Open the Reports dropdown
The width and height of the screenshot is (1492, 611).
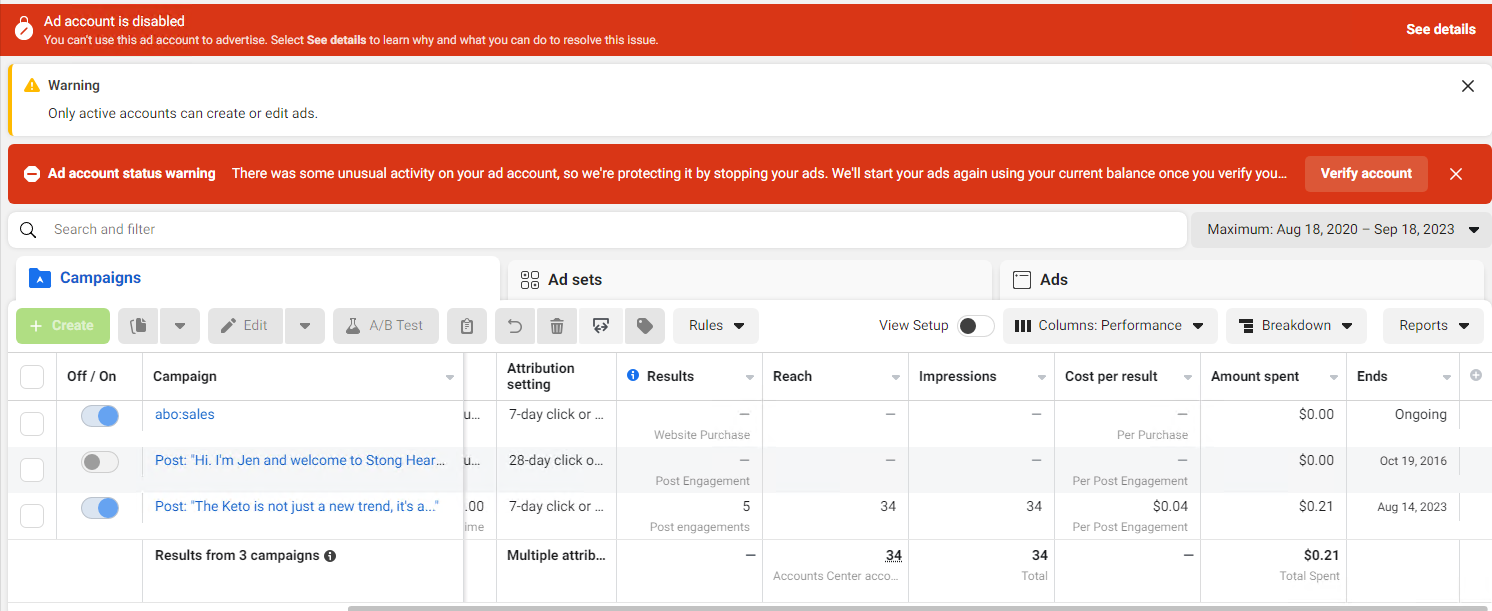click(x=1433, y=325)
